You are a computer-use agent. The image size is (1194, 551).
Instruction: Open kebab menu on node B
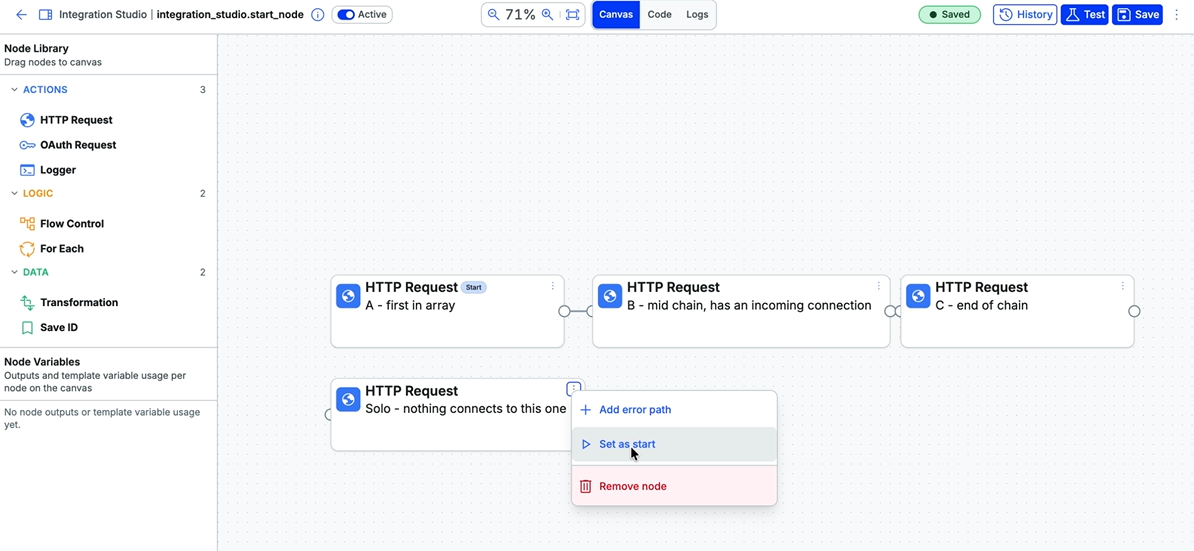click(879, 286)
